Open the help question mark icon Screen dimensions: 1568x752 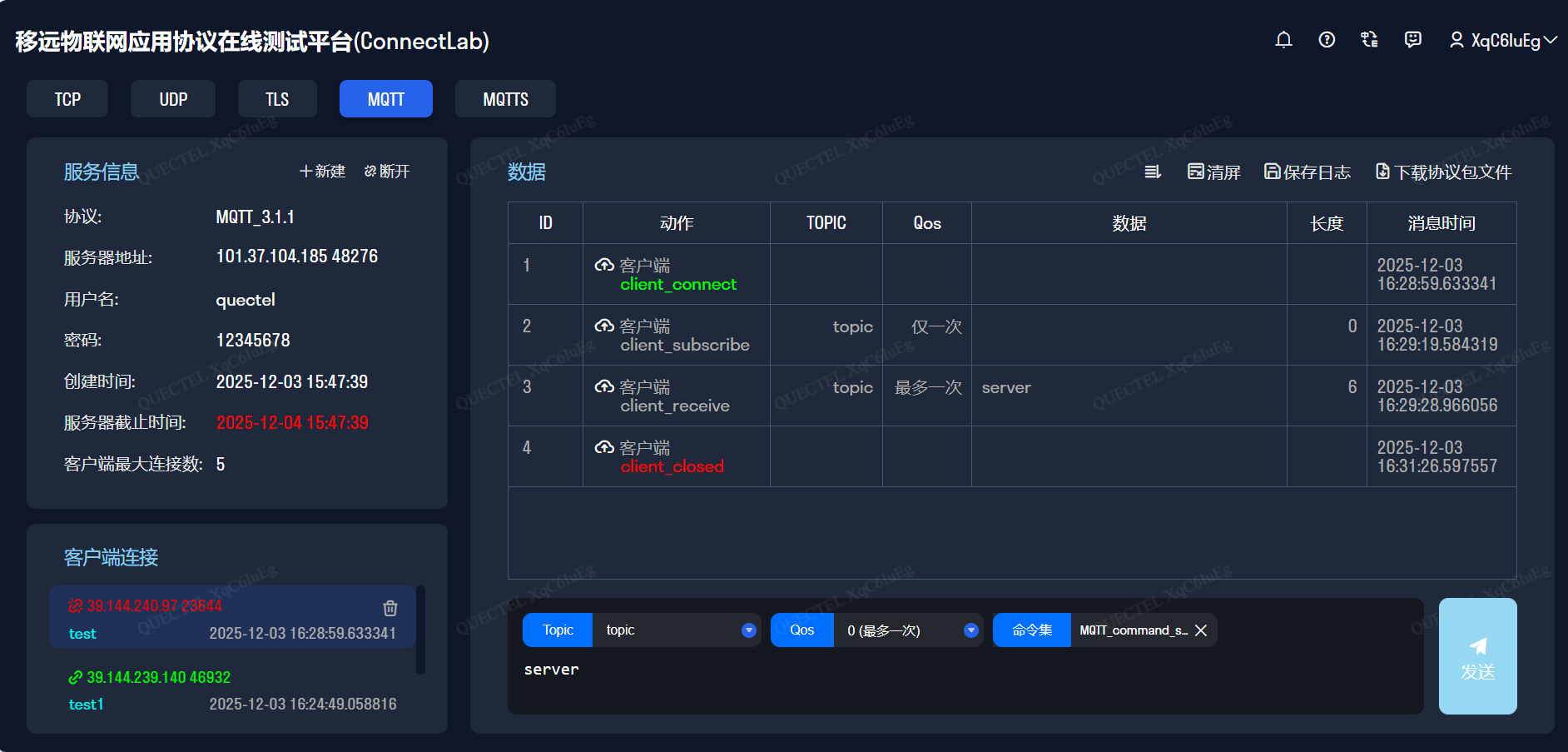(x=1327, y=40)
